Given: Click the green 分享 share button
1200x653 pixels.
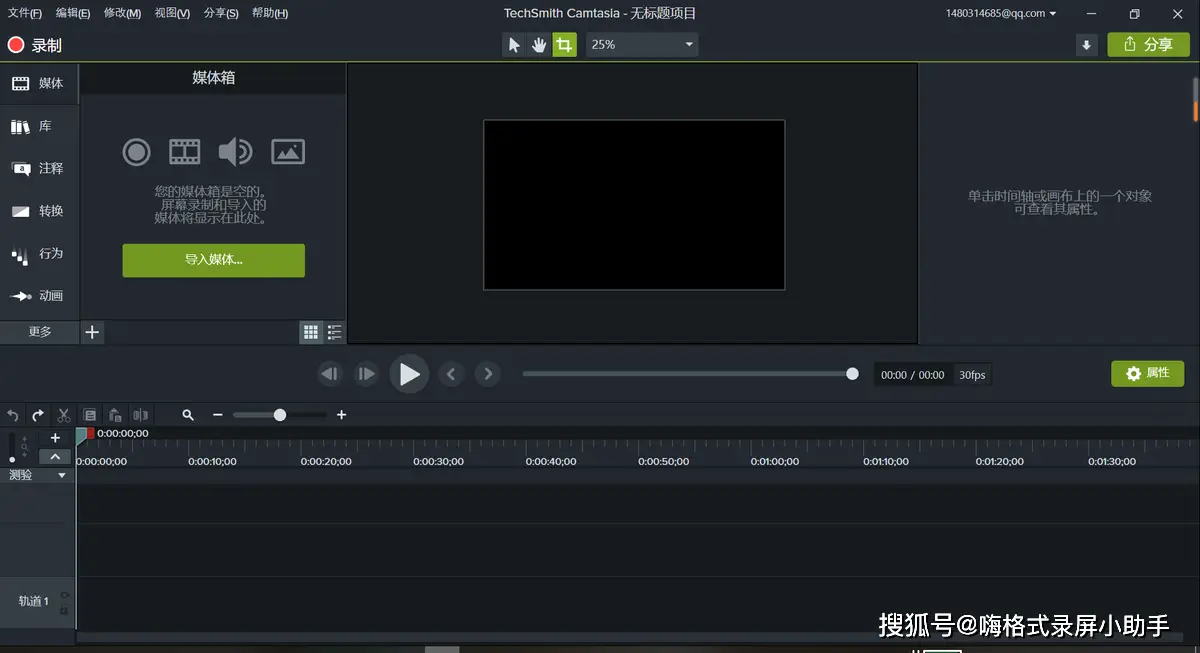Looking at the screenshot, I should coord(1148,45).
